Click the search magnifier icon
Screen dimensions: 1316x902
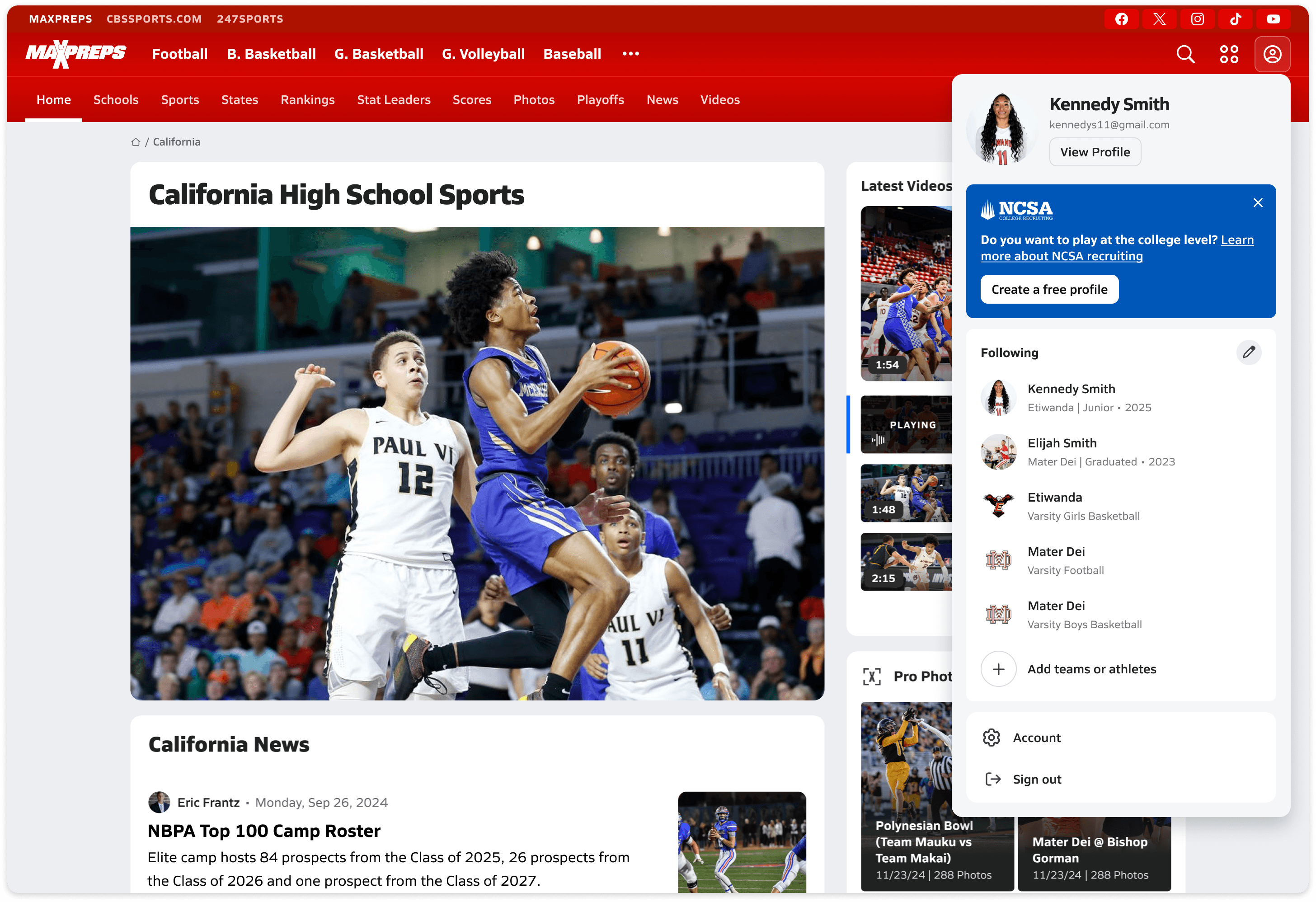(x=1185, y=54)
